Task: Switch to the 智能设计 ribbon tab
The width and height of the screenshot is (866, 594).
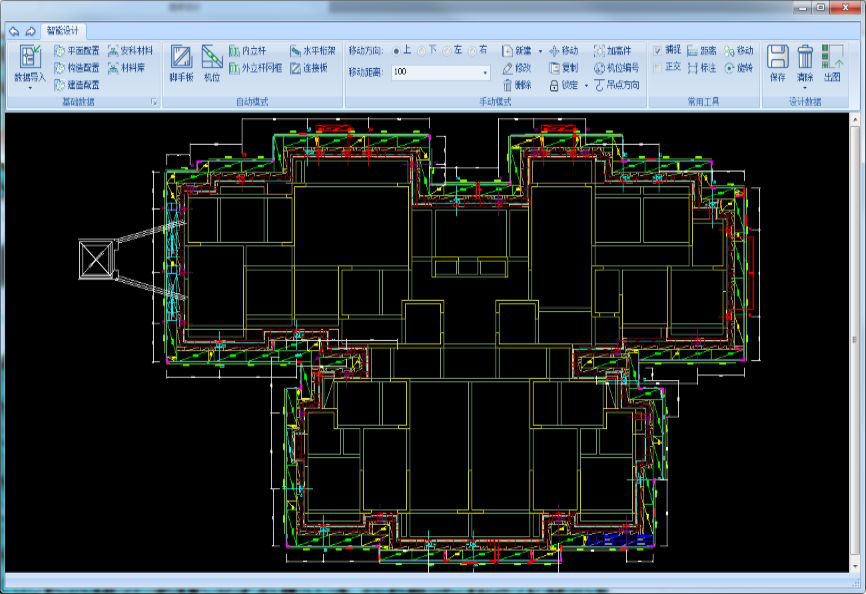Action: (62, 30)
